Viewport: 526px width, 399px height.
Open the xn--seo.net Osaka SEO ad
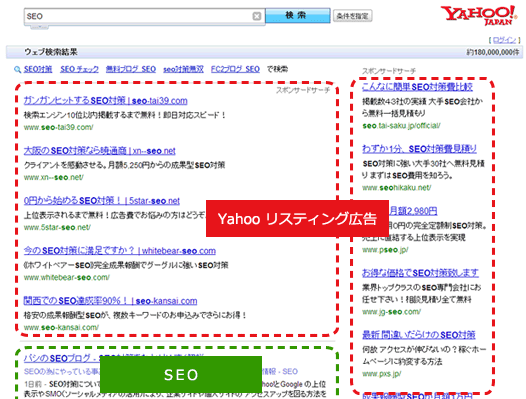coord(100,151)
